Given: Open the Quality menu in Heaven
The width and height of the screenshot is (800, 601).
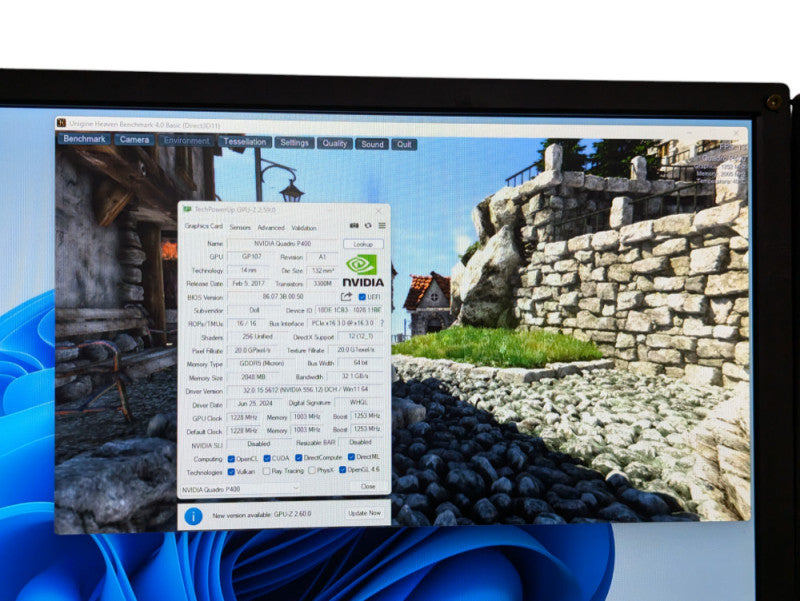Looking at the screenshot, I should (x=334, y=143).
